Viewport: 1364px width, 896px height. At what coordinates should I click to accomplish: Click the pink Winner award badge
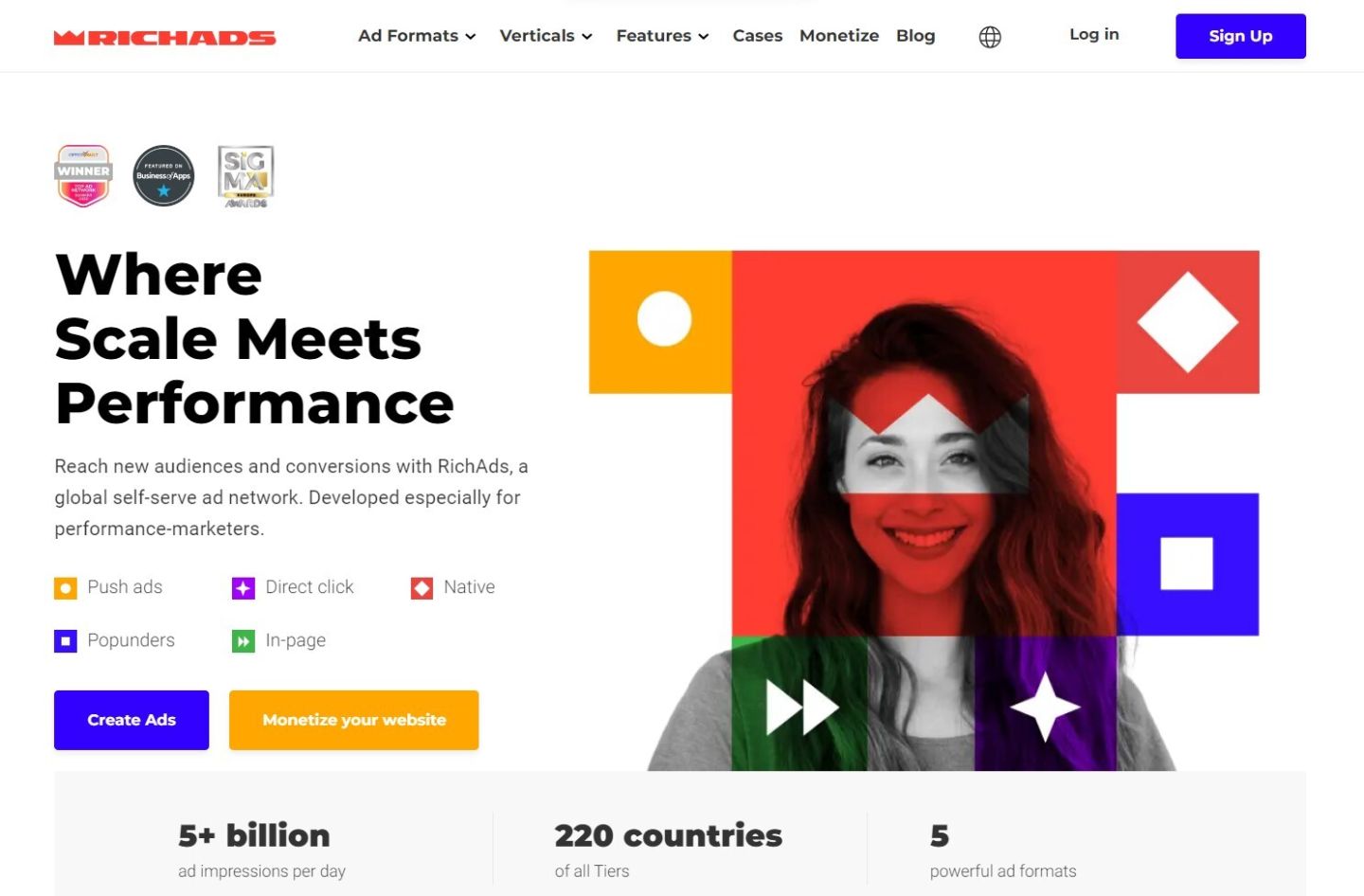83,175
